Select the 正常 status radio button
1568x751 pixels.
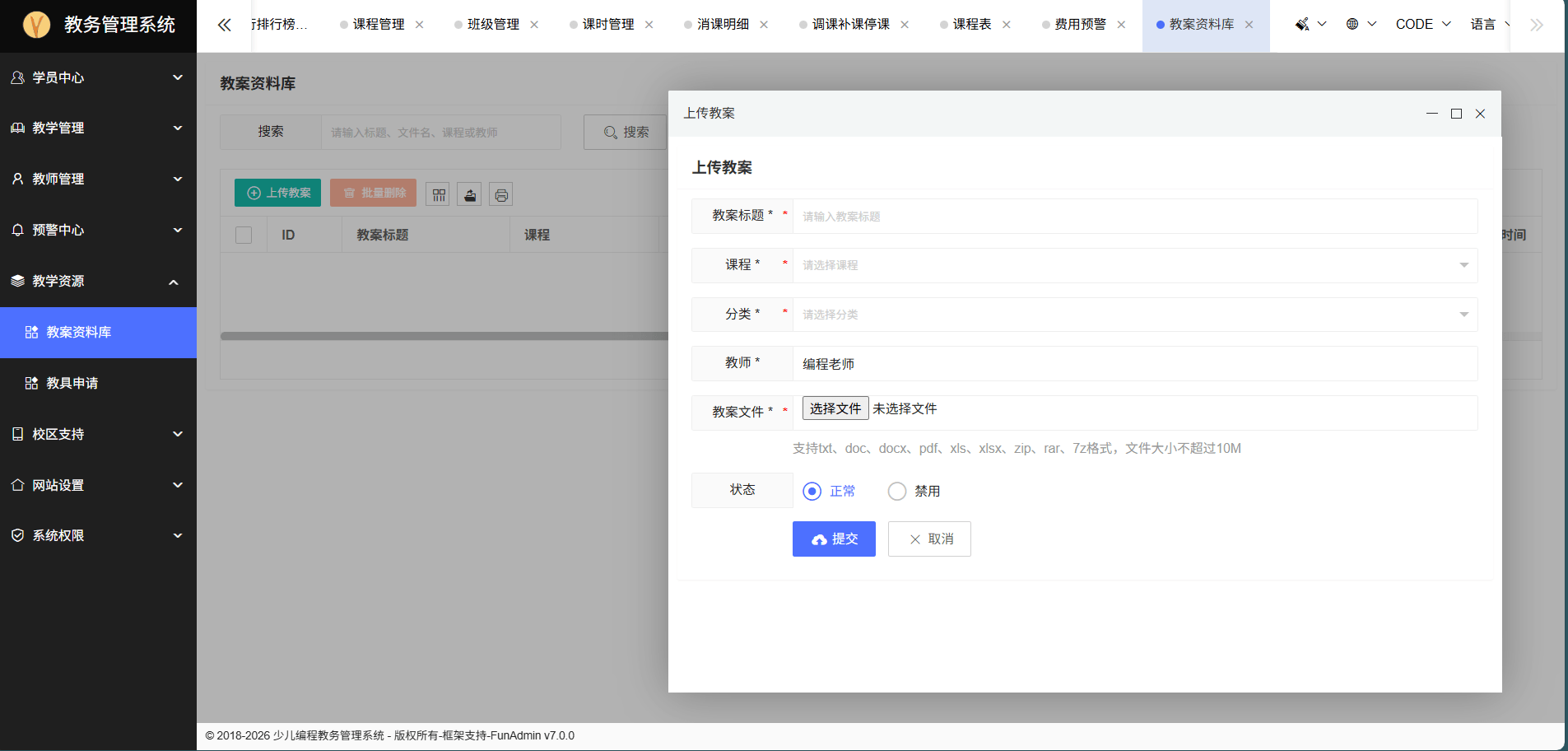click(x=812, y=491)
